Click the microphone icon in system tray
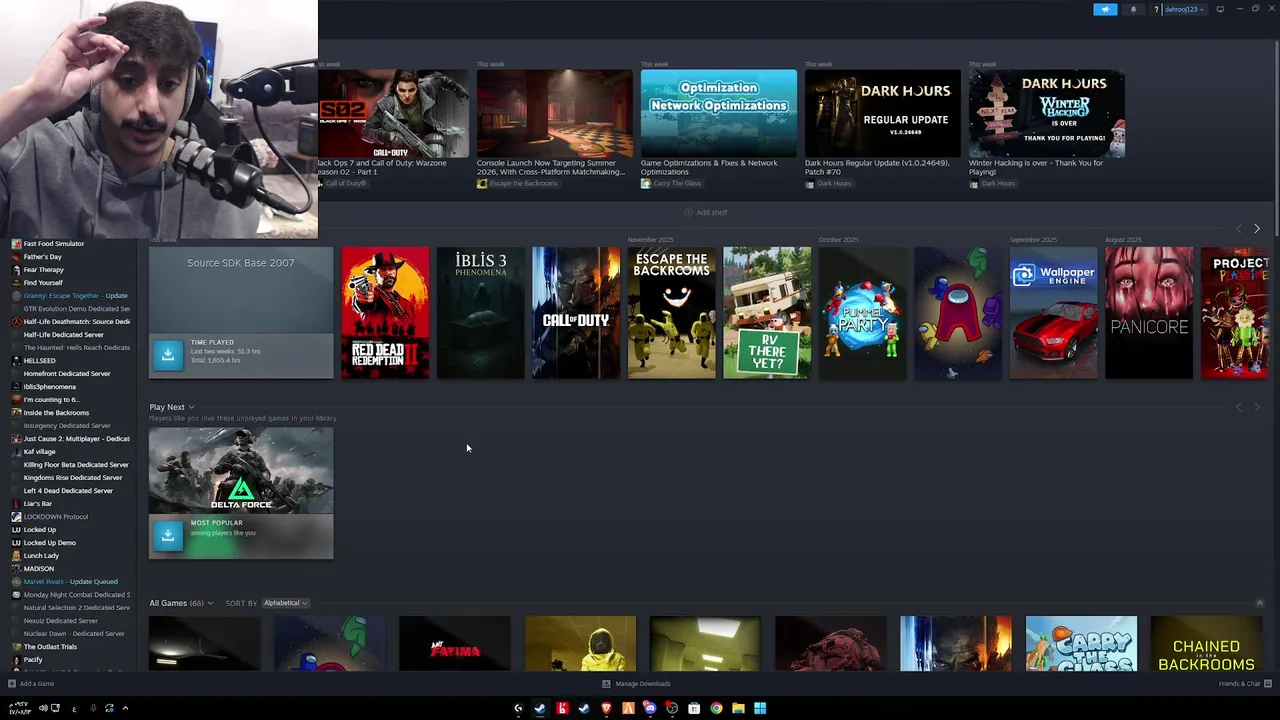The image size is (1280, 720). [x=93, y=708]
